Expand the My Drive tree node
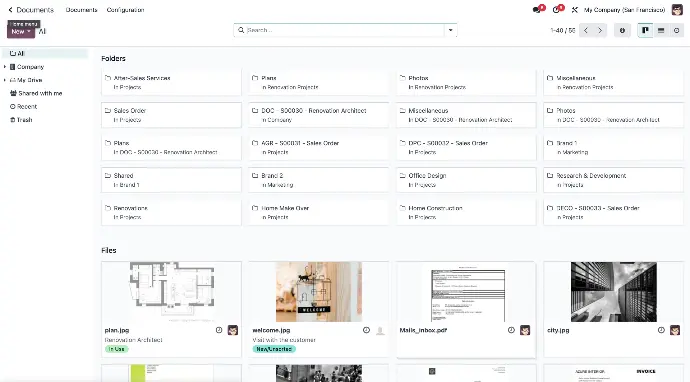The height and width of the screenshot is (382, 690). (5, 80)
